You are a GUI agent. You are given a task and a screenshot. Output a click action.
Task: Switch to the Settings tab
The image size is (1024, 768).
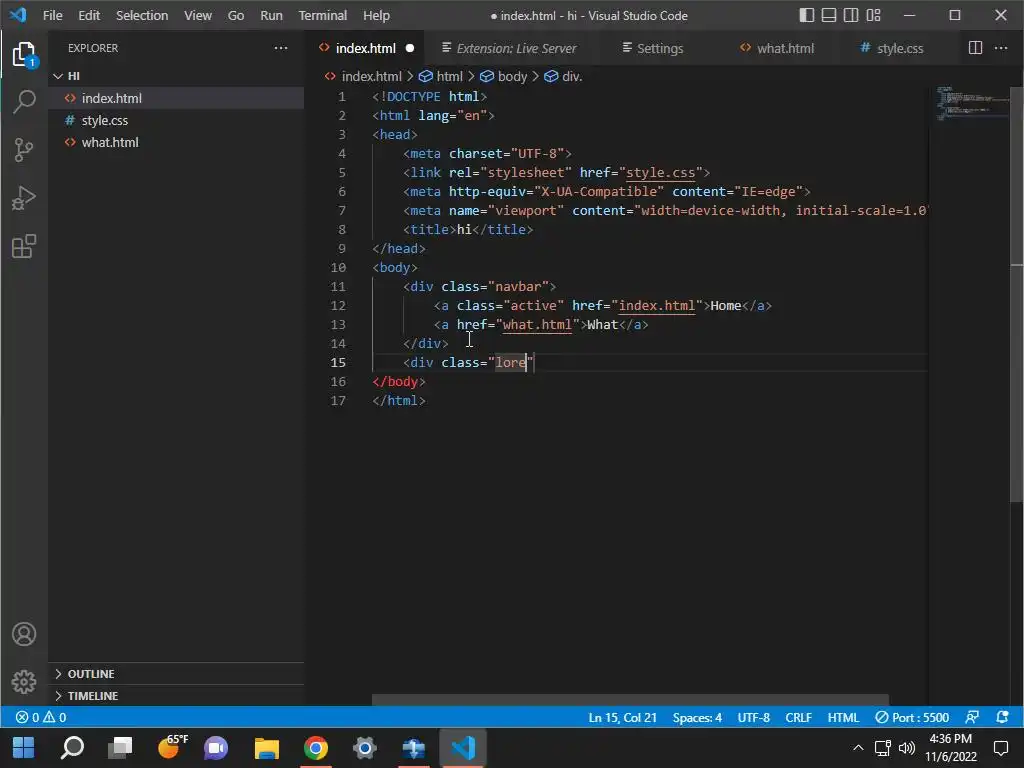point(652,48)
